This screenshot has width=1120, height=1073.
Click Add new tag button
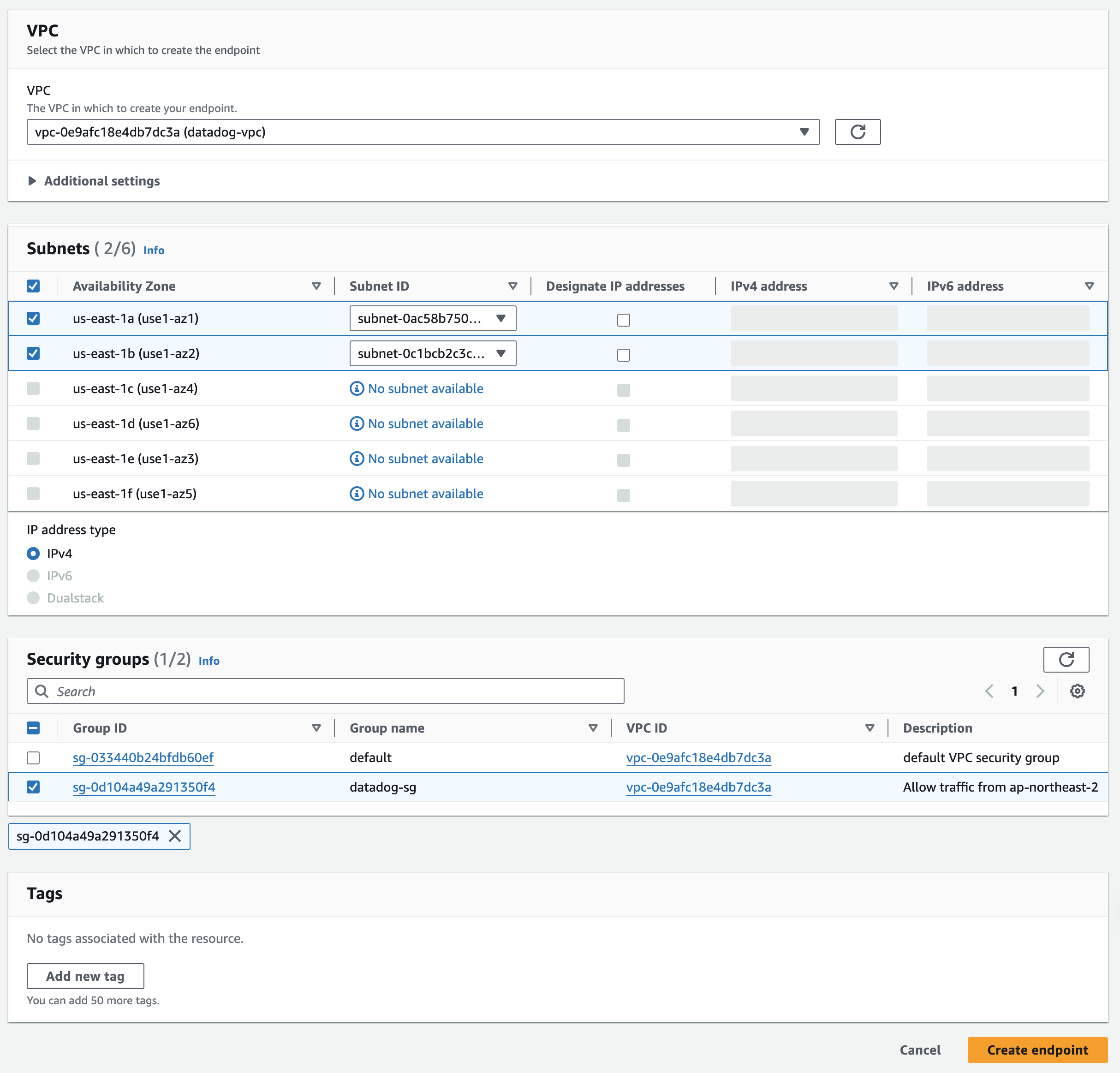point(85,976)
